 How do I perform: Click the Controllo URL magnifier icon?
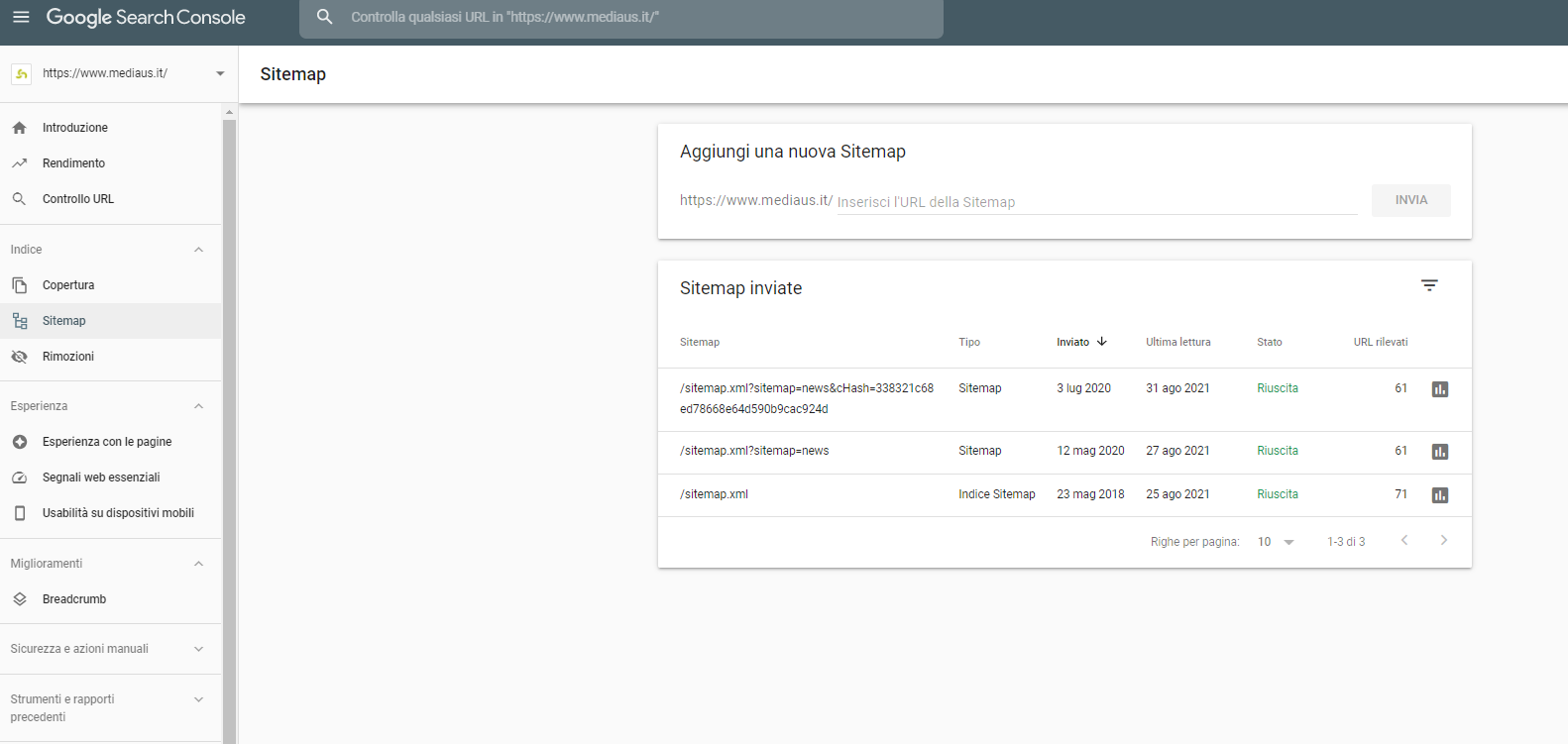click(19, 199)
